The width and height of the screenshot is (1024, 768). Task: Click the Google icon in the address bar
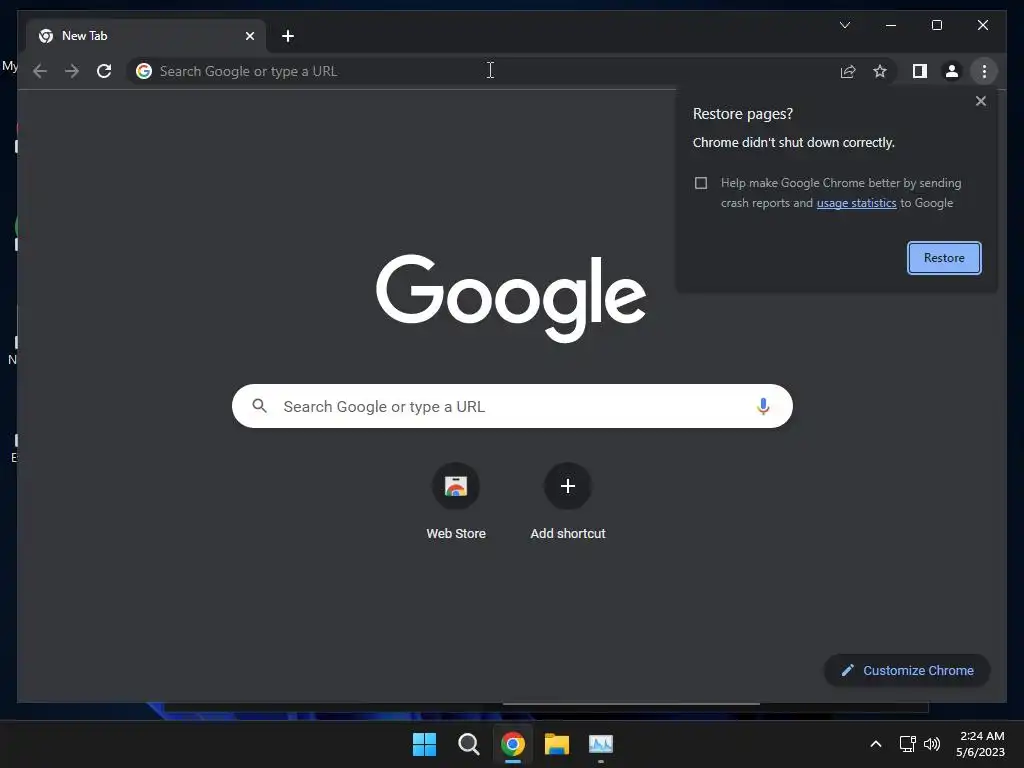[144, 71]
